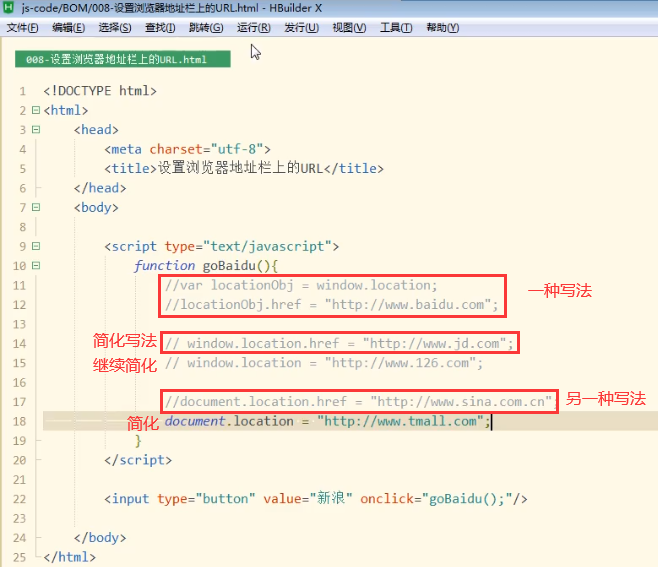This screenshot has height=567, width=658.
Task: Select the 008-设置浏览器地址栏上的URL.html tab
Action: pos(123,59)
